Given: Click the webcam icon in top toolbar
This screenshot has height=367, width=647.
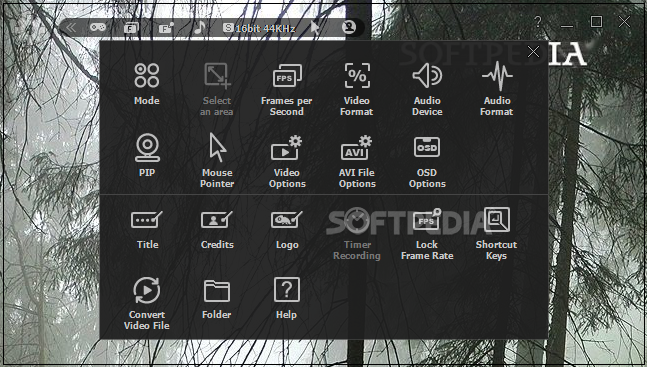Looking at the screenshot, I should point(349,28).
